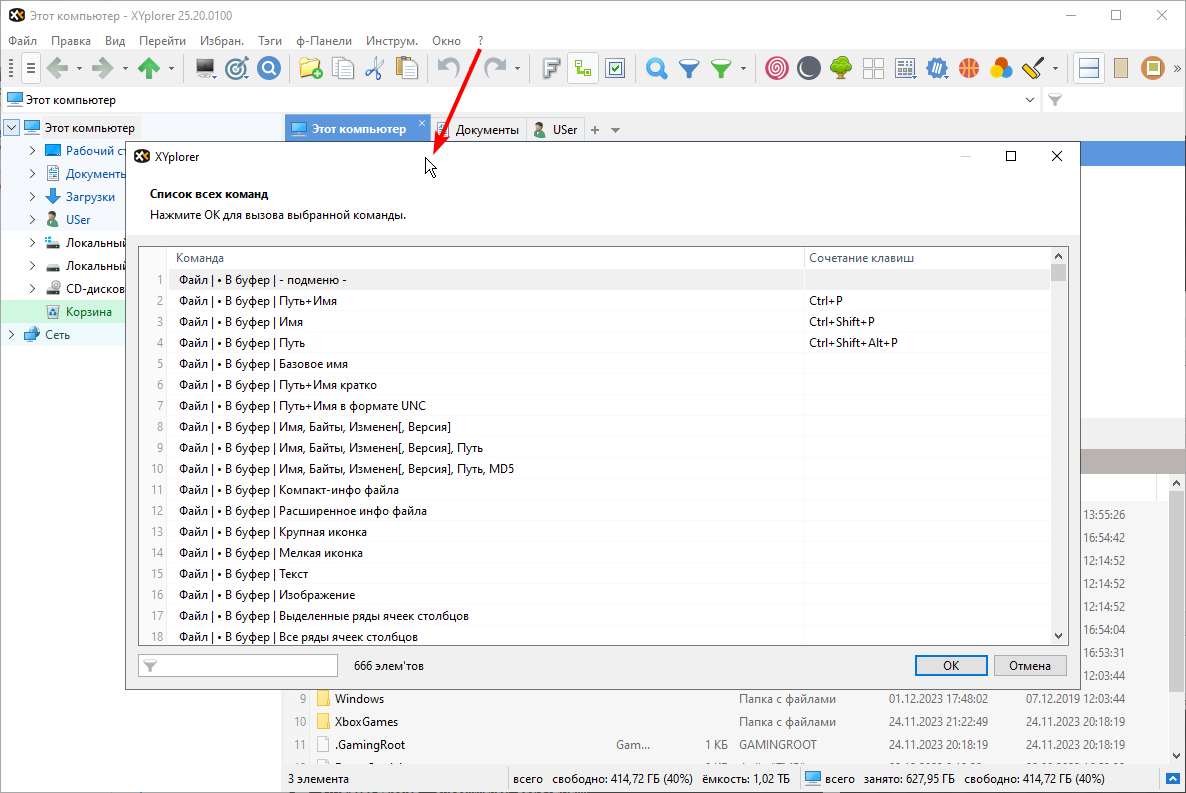1186x793 pixels.
Task: Open dropdown next to Redo icon
Action: [517, 69]
